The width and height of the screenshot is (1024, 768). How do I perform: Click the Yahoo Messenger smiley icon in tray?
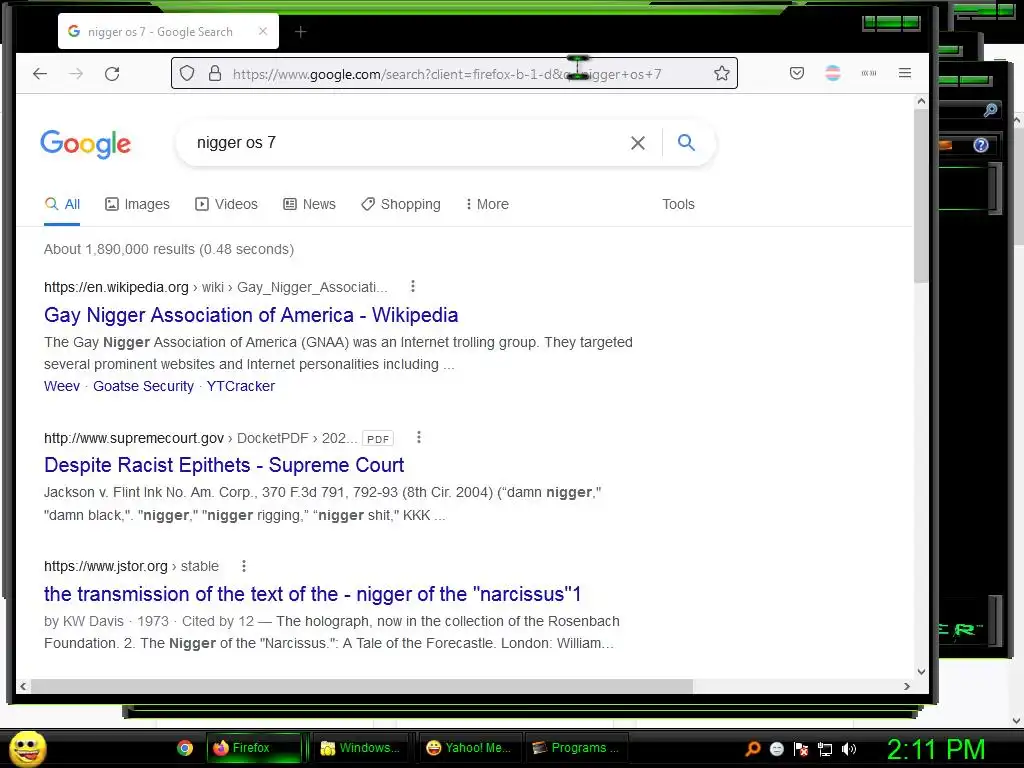pyautogui.click(x=777, y=749)
